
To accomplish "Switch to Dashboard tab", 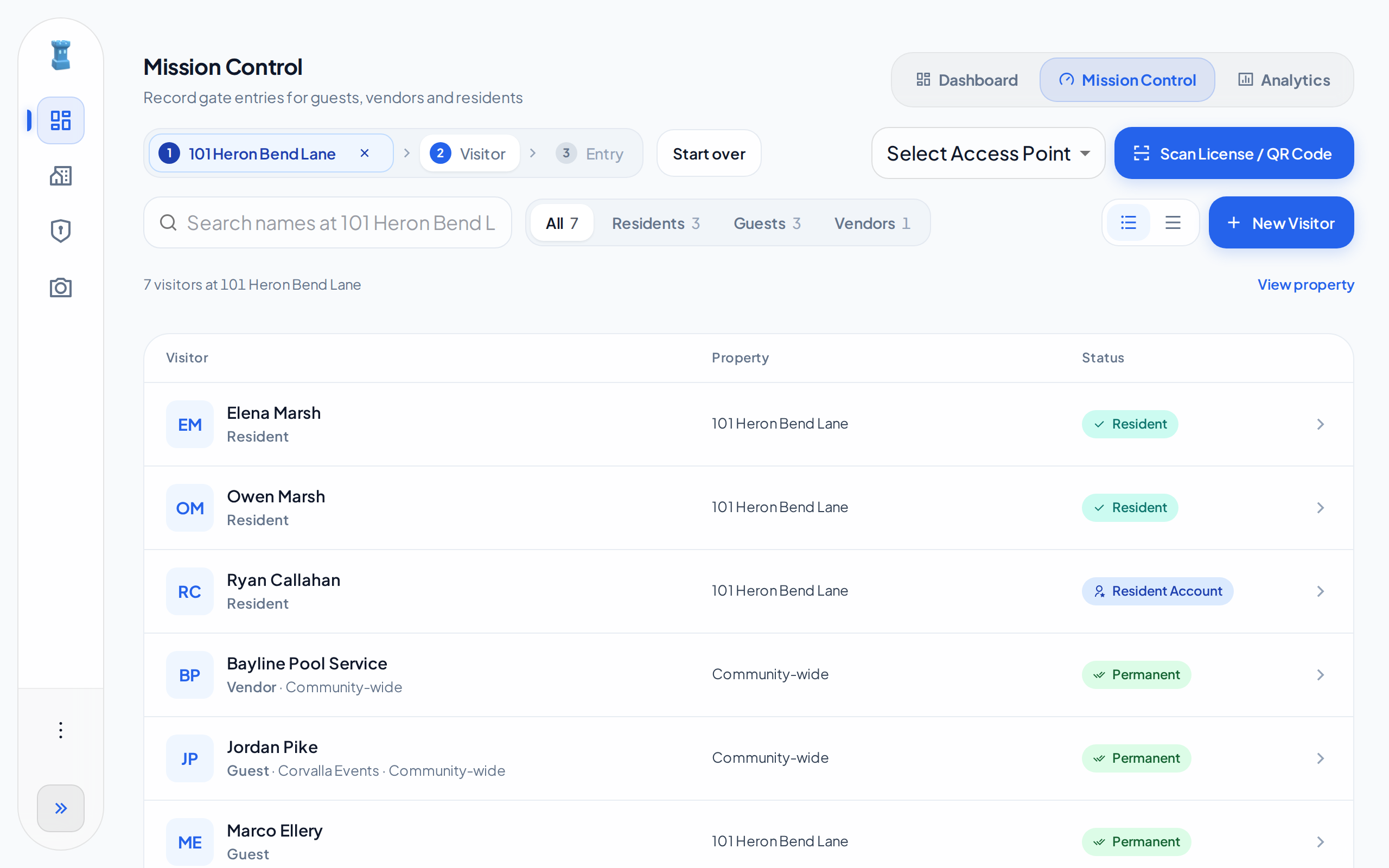I will (967, 80).
